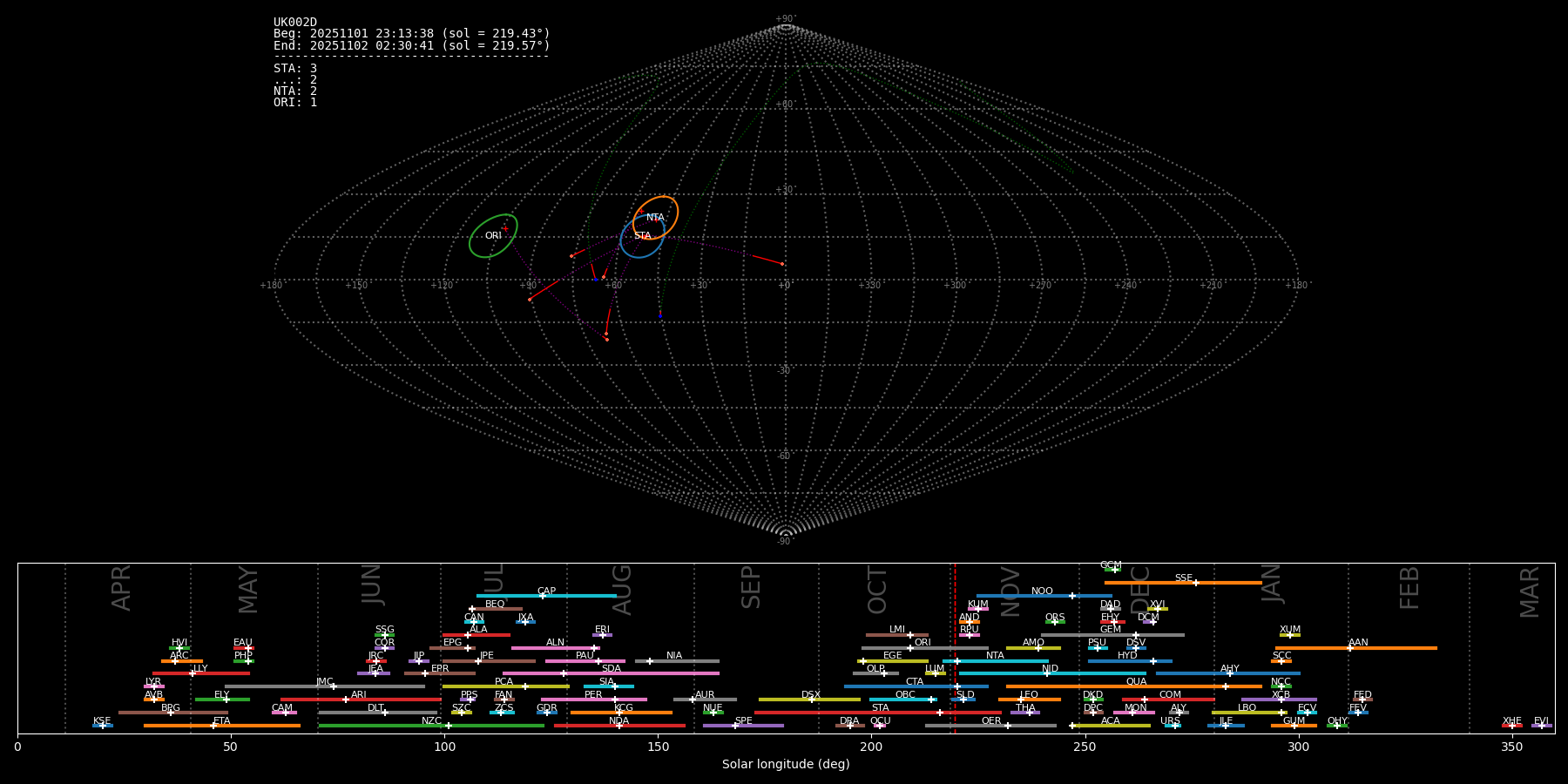Image resolution: width=1568 pixels, height=784 pixels.
Task: Select the Beg: 20251101 23:13:38 line
Action: pos(412,34)
